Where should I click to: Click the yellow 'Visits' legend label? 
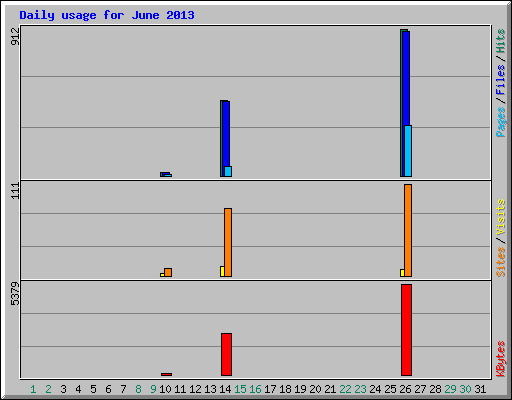500,217
